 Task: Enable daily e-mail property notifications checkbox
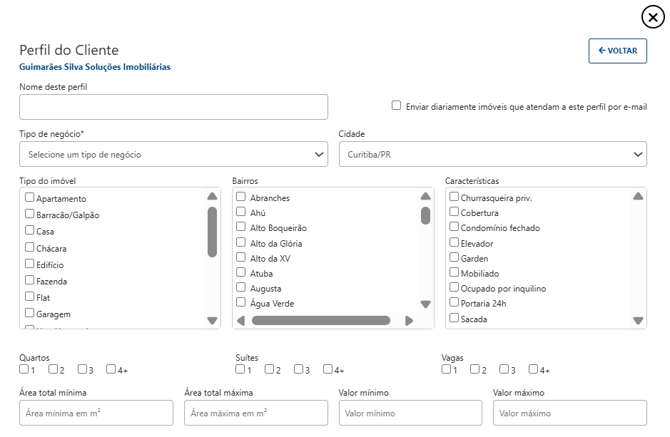396,105
